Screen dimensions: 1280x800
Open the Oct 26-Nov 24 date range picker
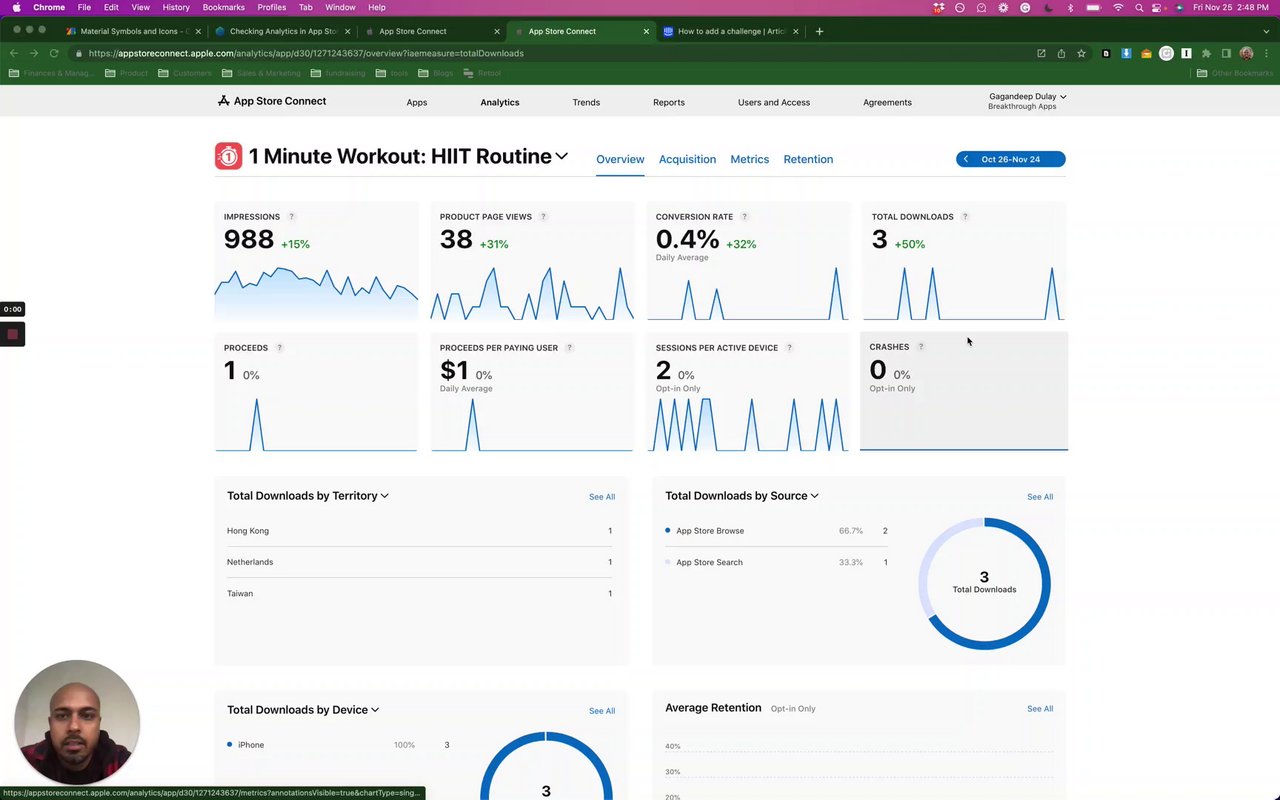[x=1011, y=159]
